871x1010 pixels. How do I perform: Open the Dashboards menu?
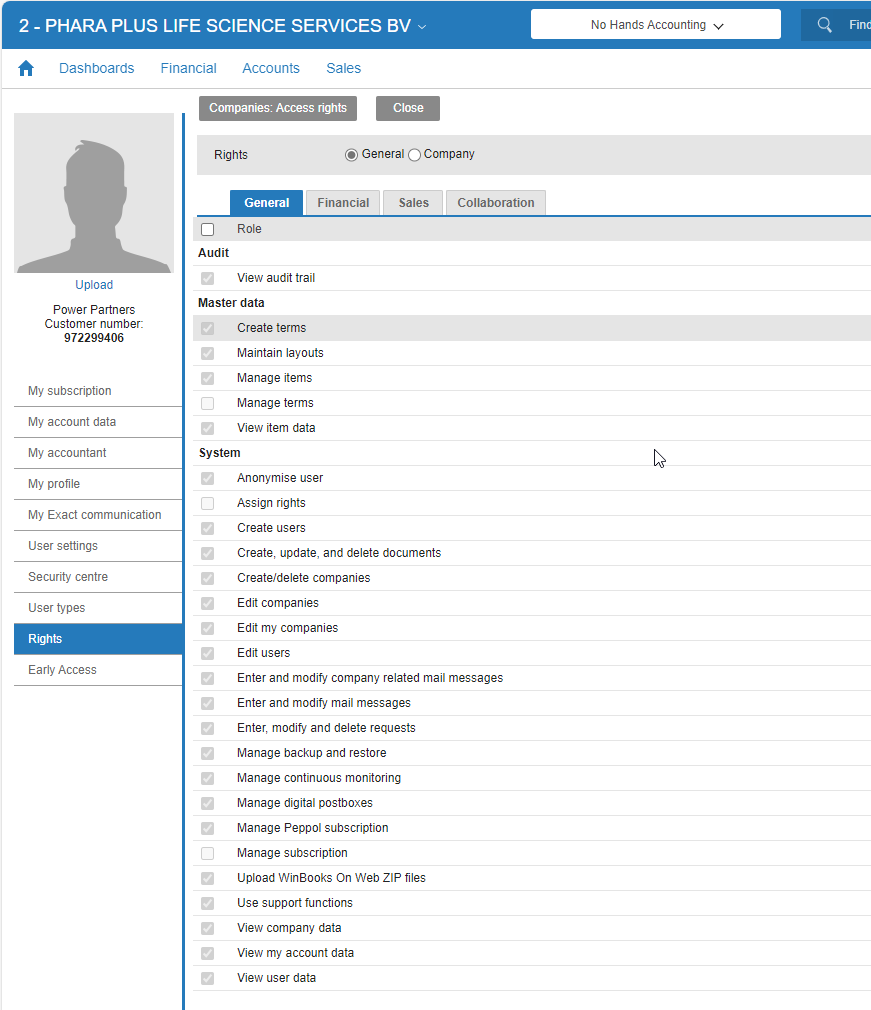point(97,68)
